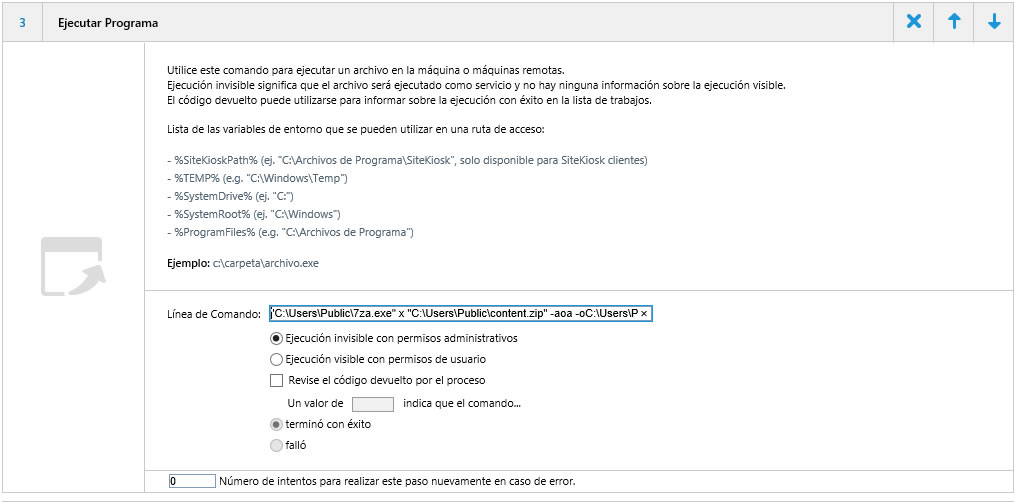Move the Ejecutar Programa step down

point(994,21)
